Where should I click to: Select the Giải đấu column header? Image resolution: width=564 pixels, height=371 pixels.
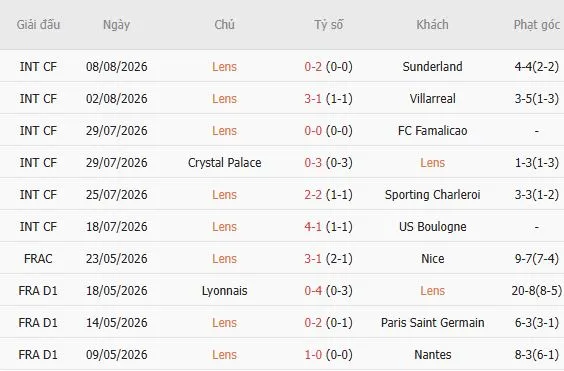(x=38, y=25)
